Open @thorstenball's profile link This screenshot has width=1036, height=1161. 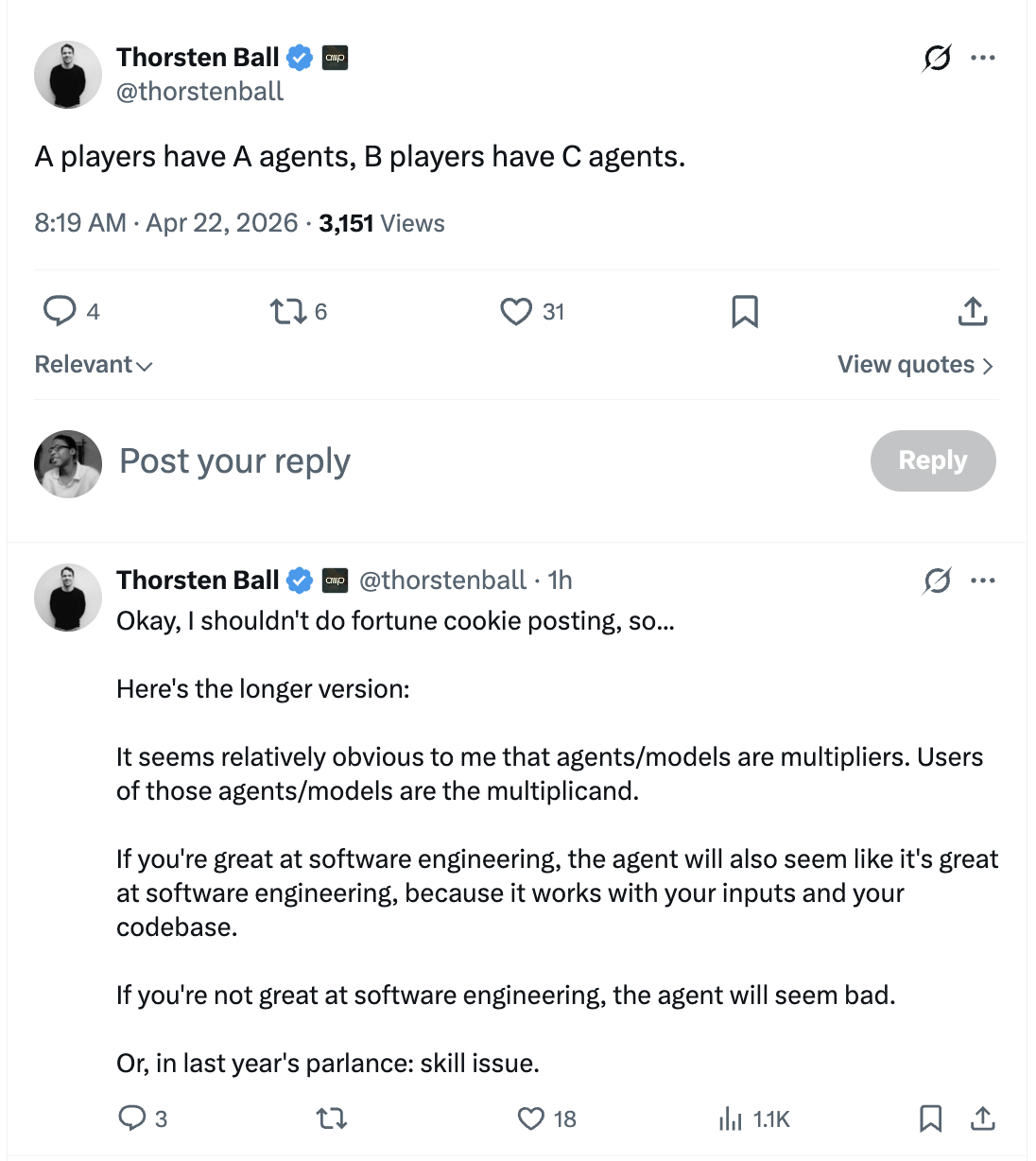point(201,91)
